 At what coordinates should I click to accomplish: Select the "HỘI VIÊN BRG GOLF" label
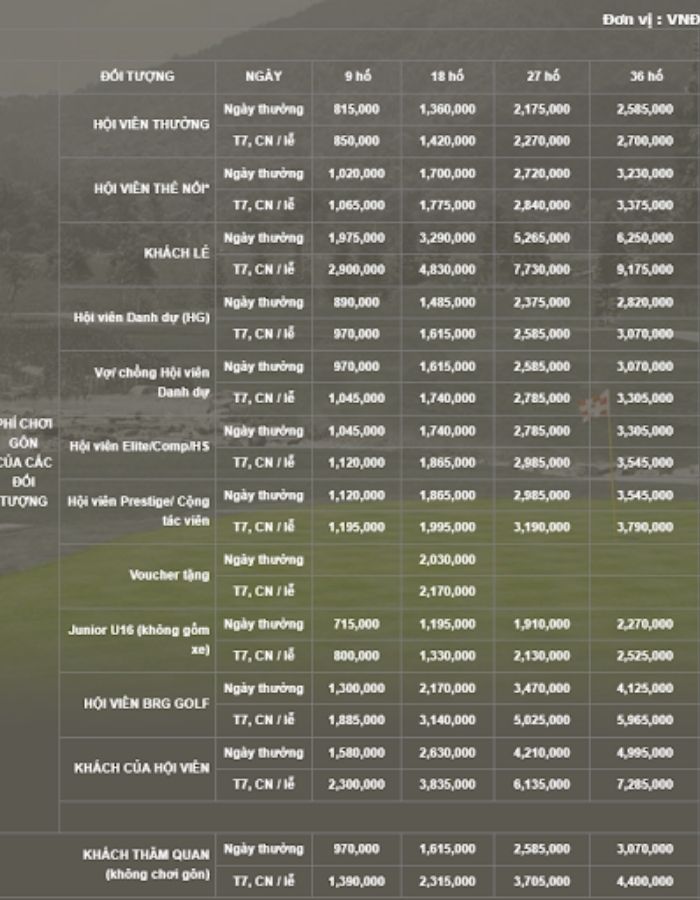pos(146,703)
